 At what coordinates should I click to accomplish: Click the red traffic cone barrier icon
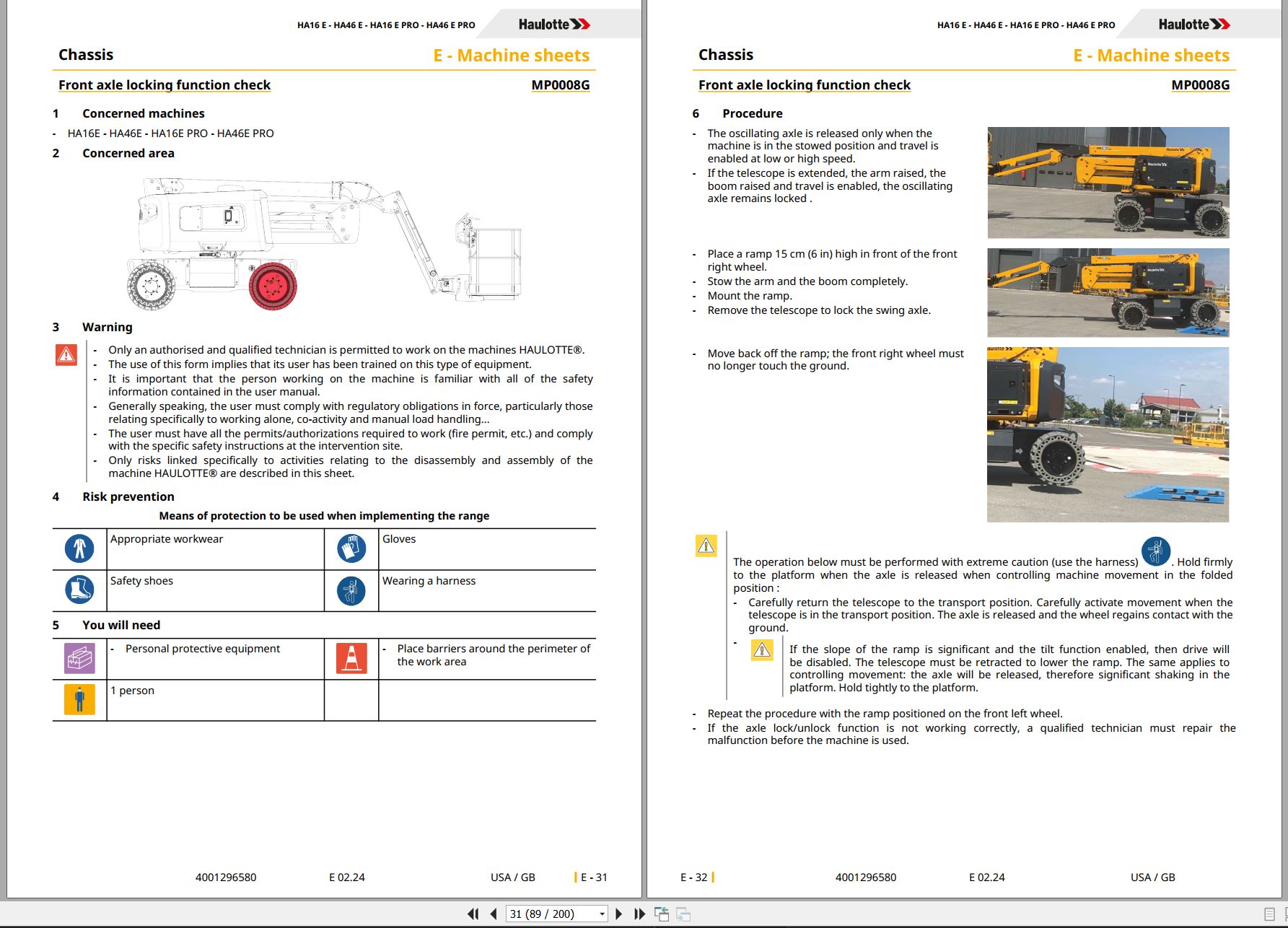pyautogui.click(x=351, y=658)
